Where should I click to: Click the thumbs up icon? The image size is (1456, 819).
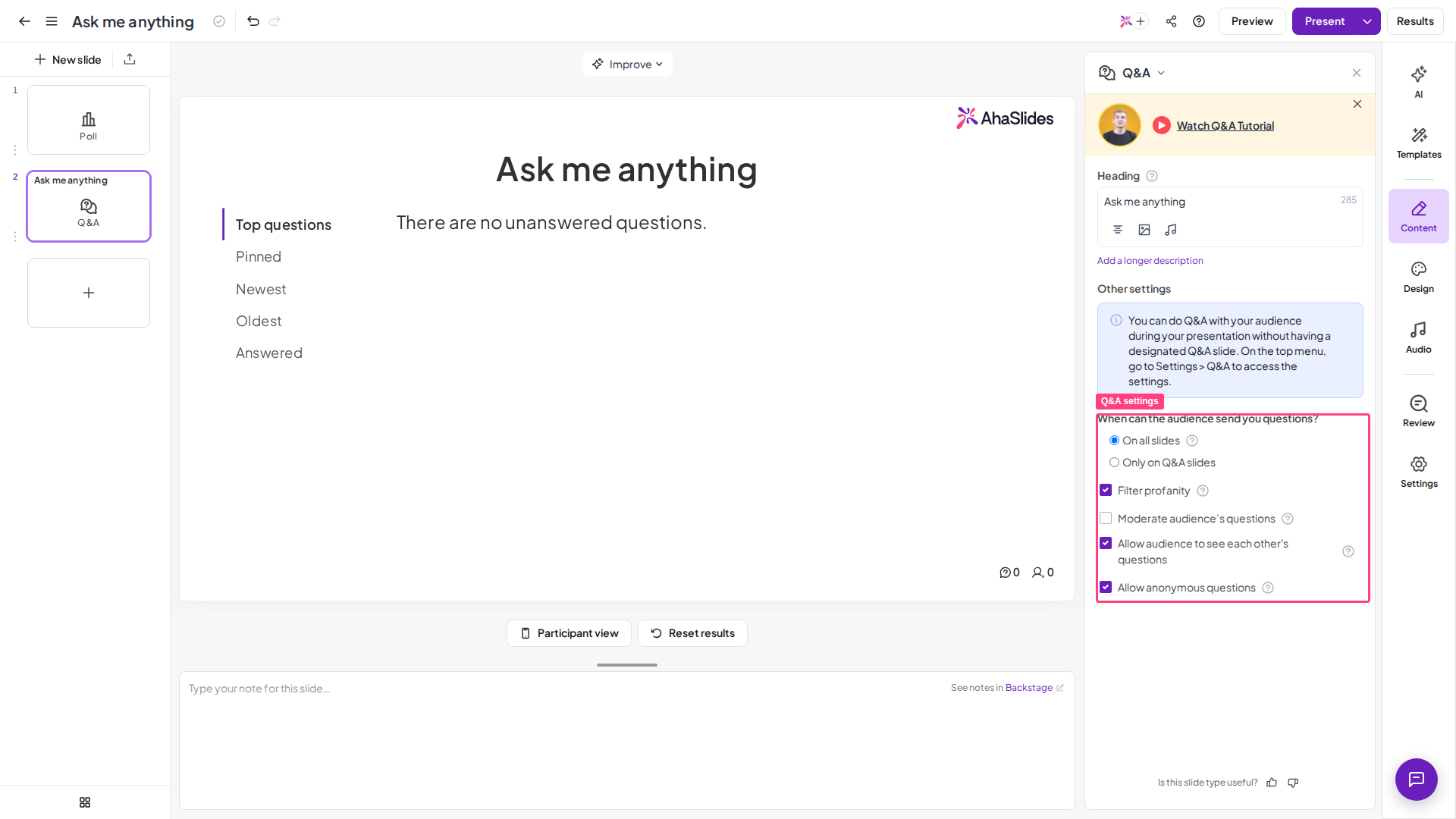(1272, 783)
